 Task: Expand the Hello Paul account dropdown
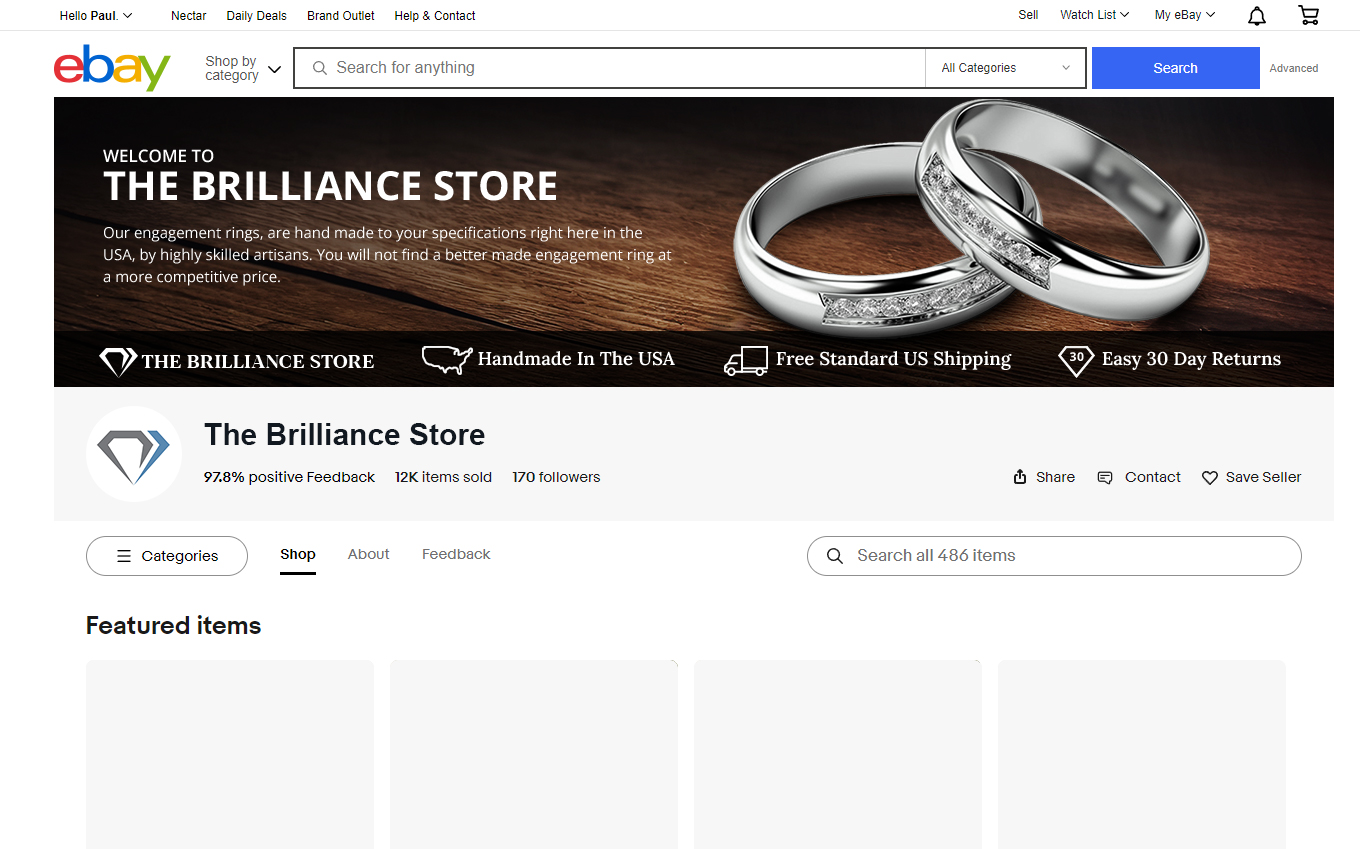[x=96, y=15]
